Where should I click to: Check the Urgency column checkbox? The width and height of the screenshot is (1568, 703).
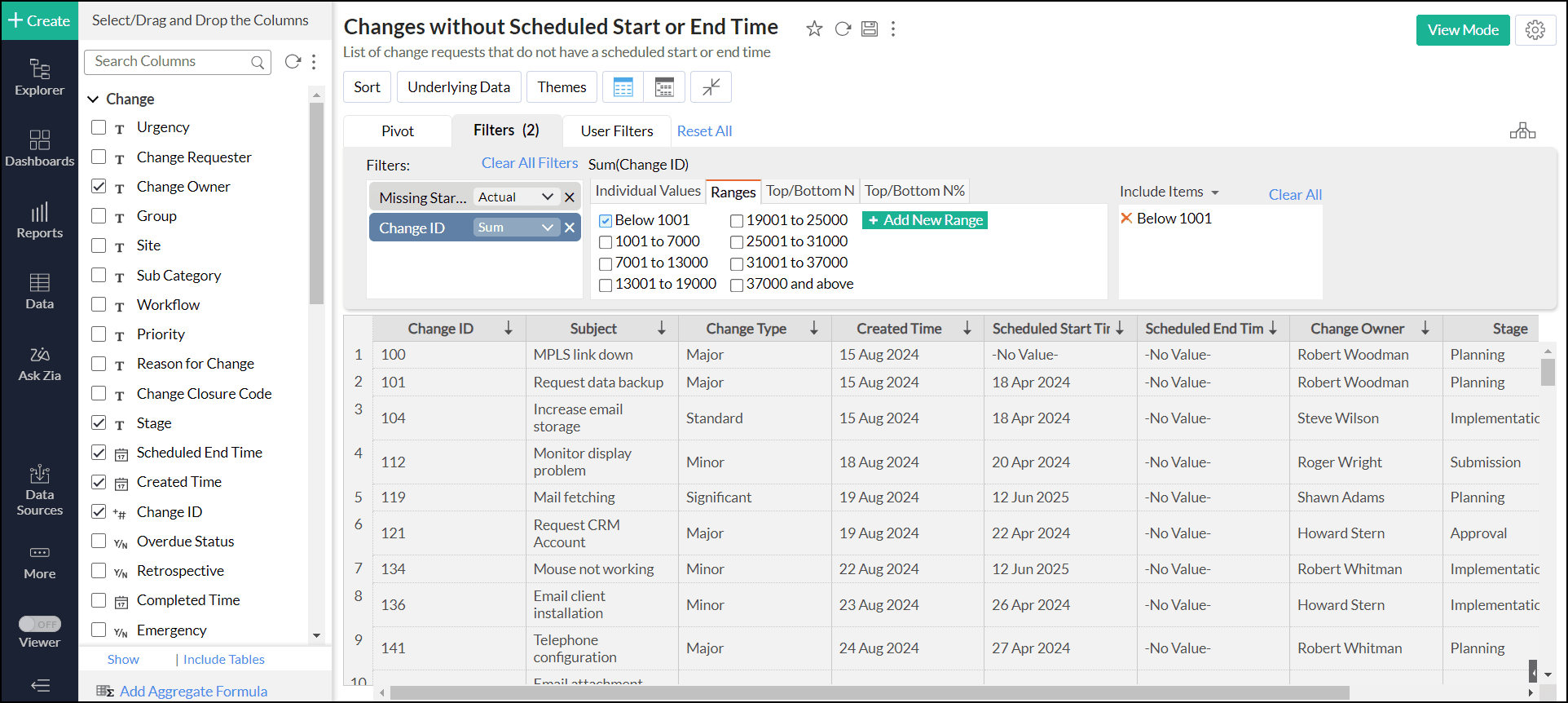99,127
